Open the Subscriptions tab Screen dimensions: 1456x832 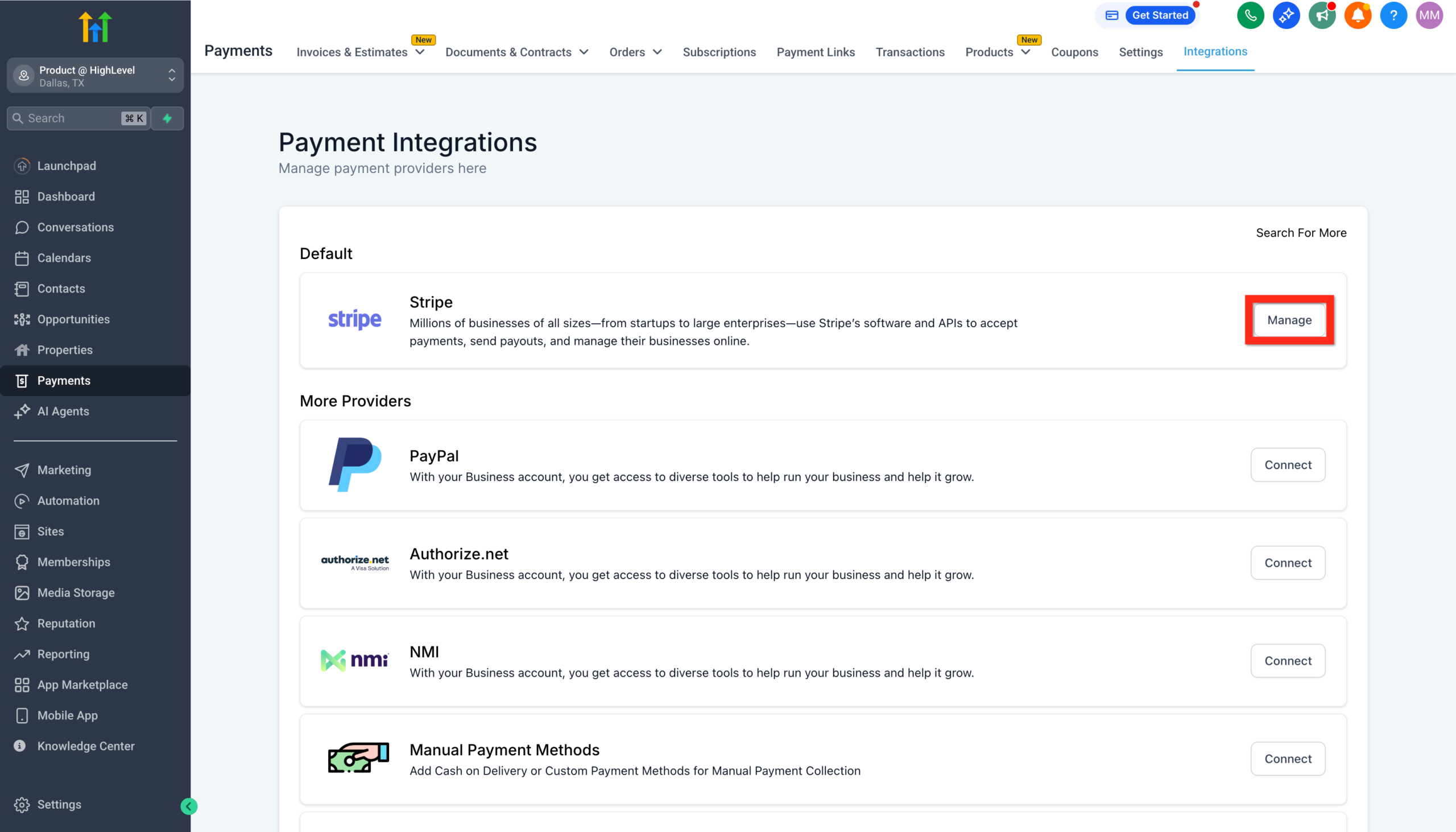(719, 52)
